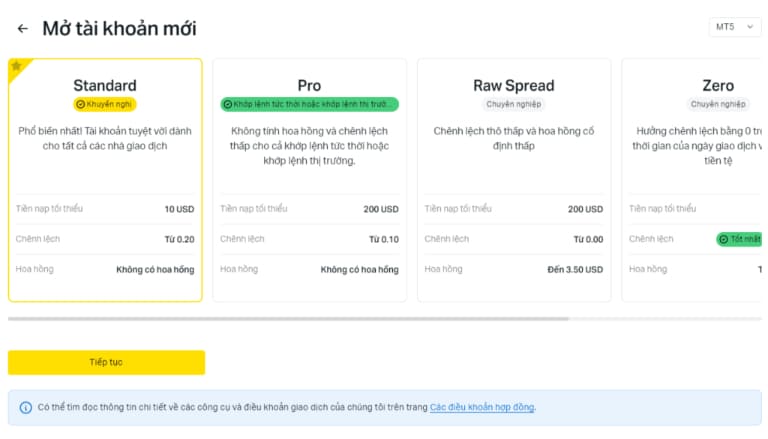
Task: Click the Chuyên nghiệp badge under Raw Spread
Action: 513,104
